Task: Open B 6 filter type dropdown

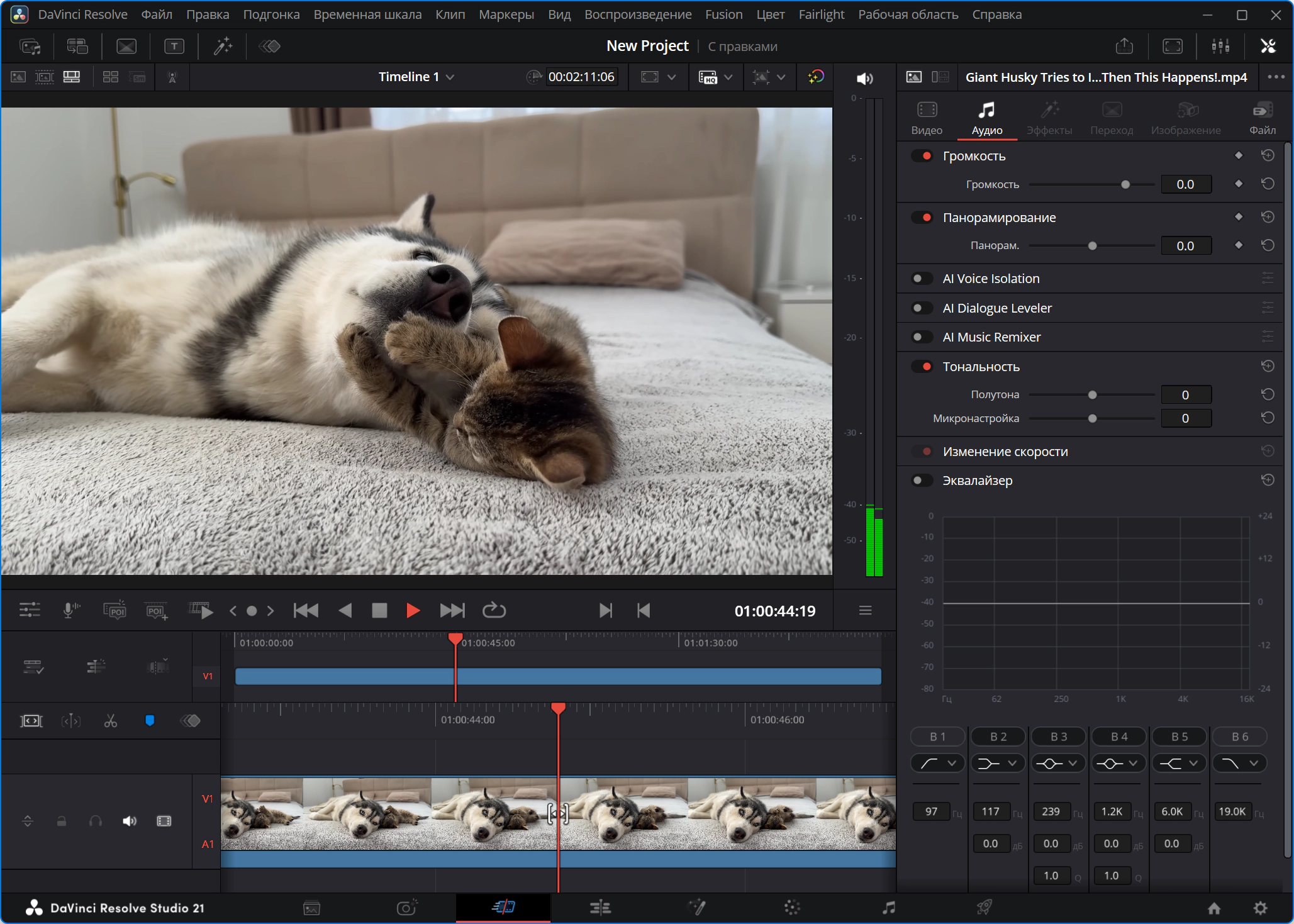Action: pyautogui.click(x=1239, y=763)
